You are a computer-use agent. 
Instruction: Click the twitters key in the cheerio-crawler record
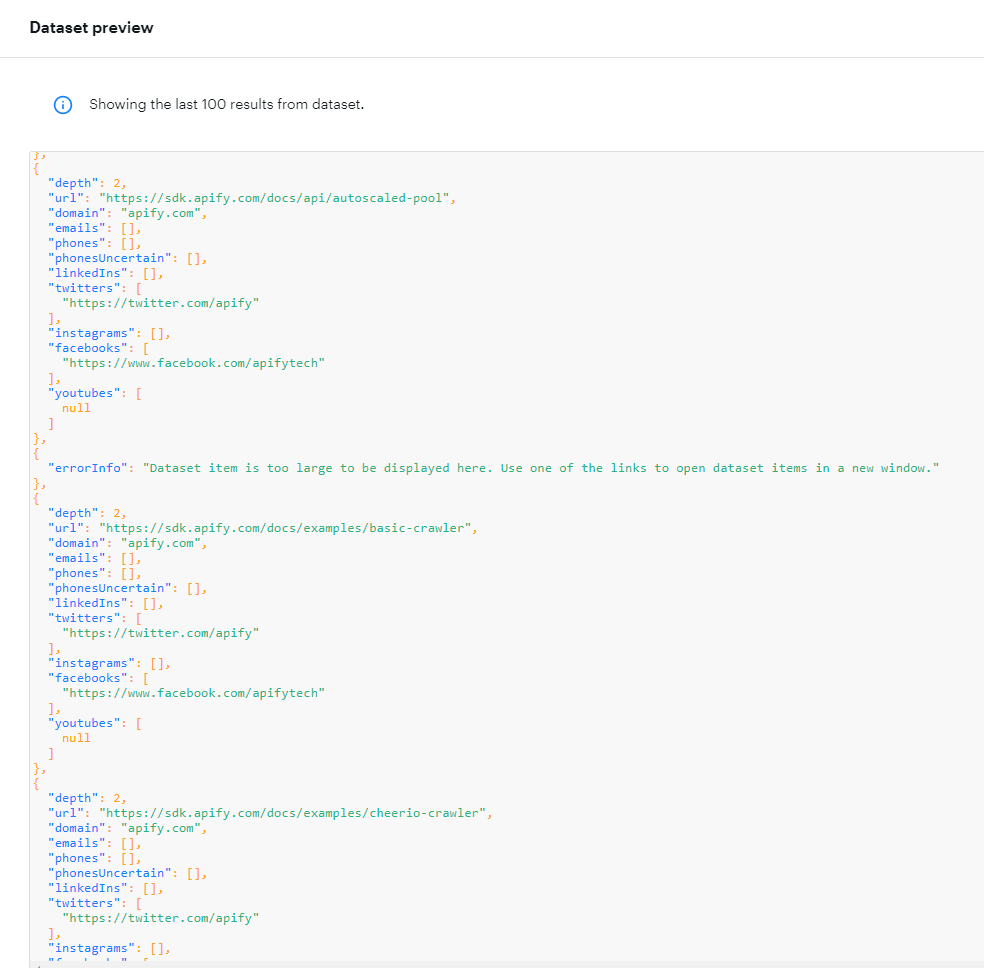[84, 903]
